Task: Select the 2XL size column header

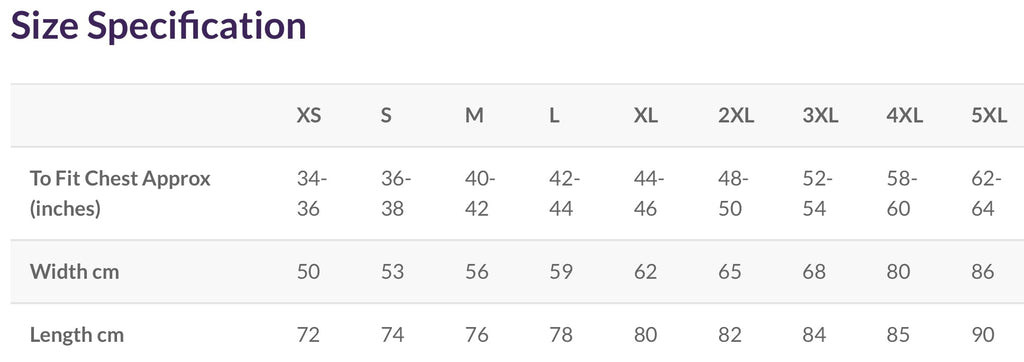Action: coord(736,116)
